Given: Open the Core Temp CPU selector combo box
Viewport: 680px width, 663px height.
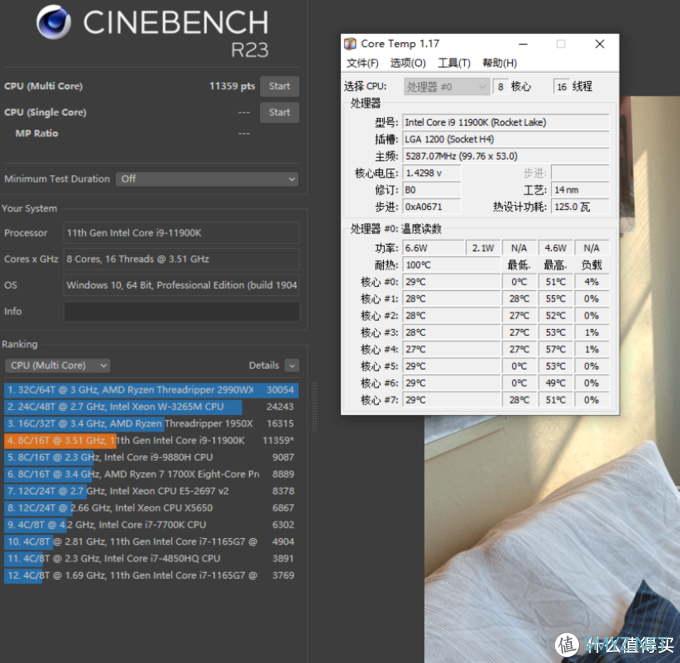Looking at the screenshot, I should point(446,87).
